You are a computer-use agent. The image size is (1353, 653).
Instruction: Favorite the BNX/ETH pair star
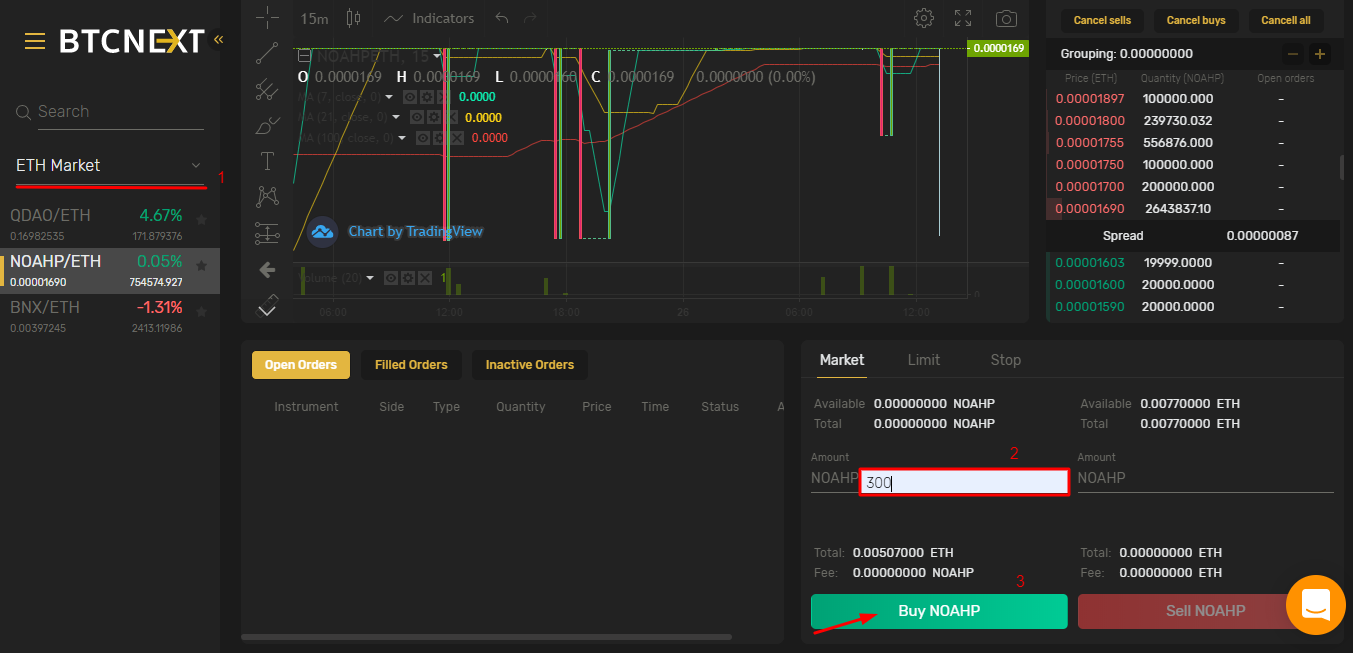point(202,311)
